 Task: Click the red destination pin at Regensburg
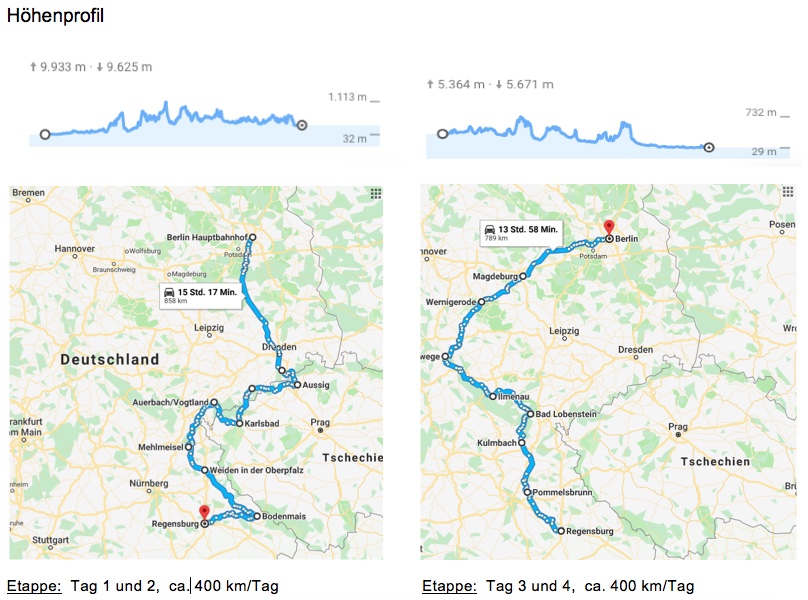coord(204,513)
